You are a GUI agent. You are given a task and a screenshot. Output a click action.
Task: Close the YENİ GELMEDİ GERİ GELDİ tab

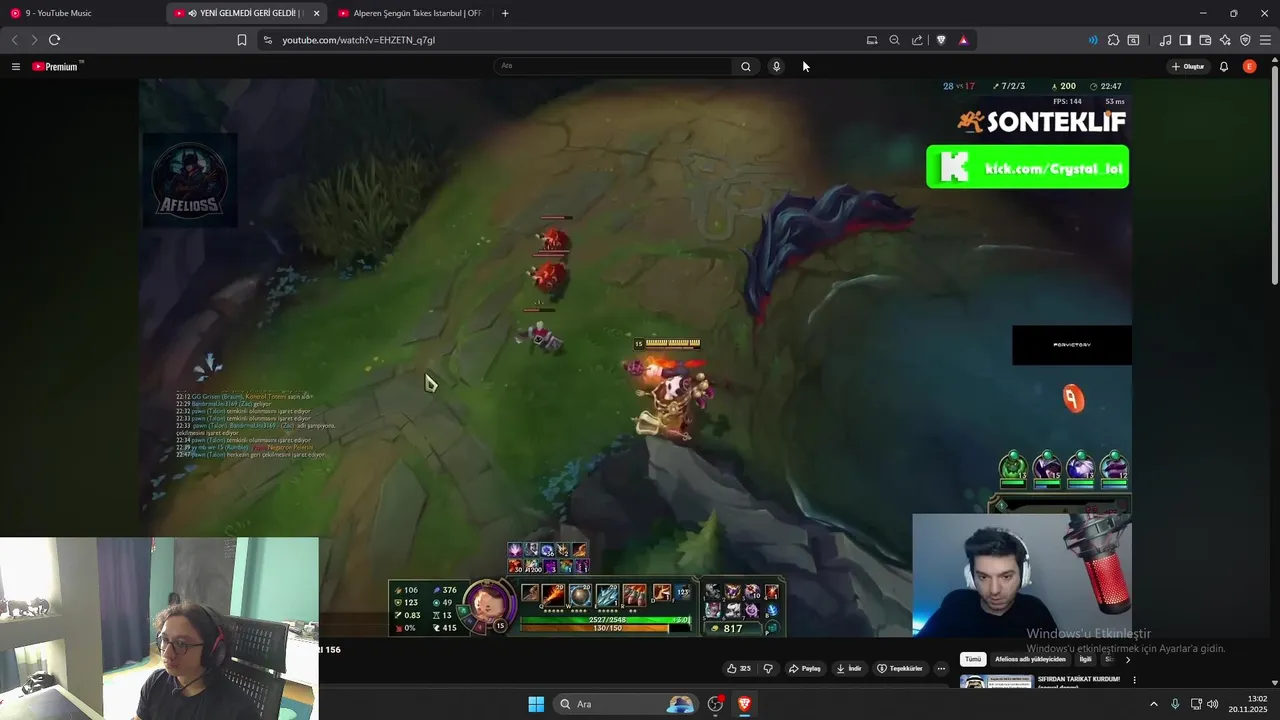pyautogui.click(x=316, y=13)
